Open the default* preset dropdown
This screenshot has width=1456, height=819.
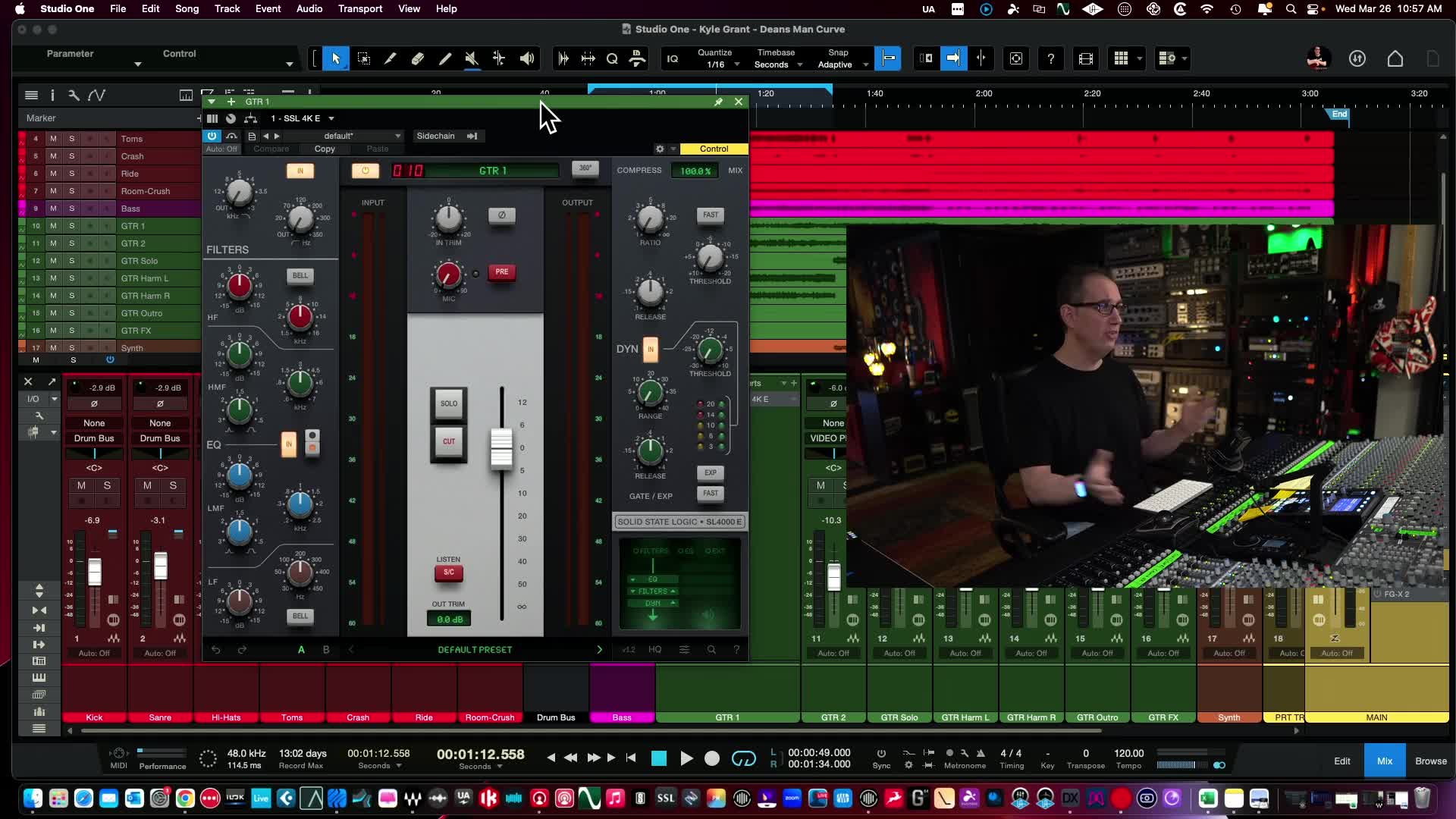pyautogui.click(x=344, y=136)
